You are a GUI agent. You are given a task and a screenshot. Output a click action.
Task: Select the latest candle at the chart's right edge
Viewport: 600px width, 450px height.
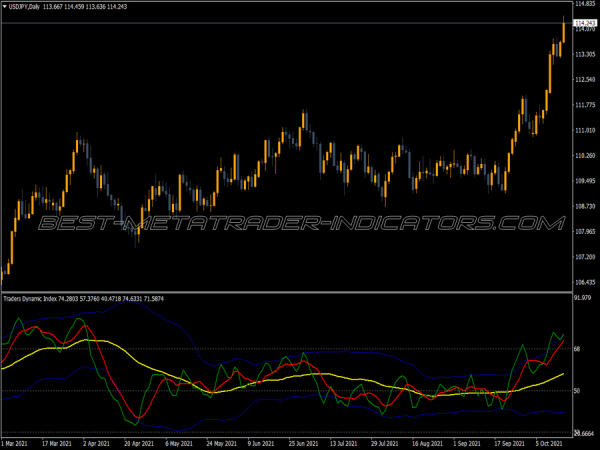(563, 30)
